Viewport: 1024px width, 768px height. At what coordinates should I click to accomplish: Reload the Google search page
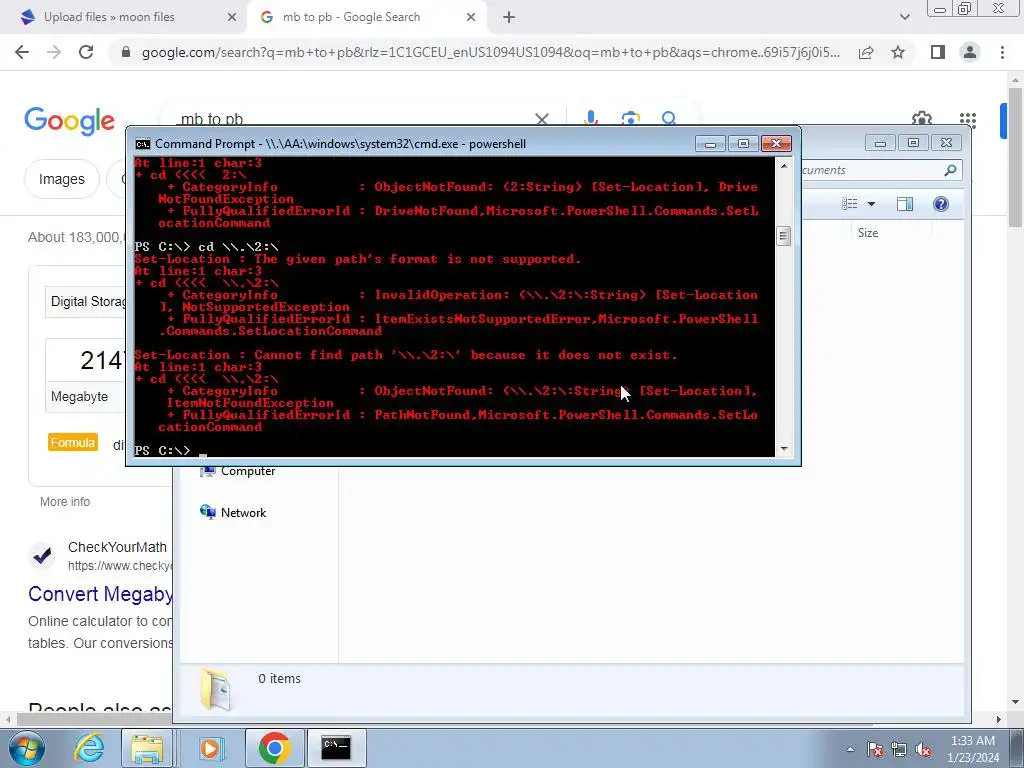tap(86, 52)
